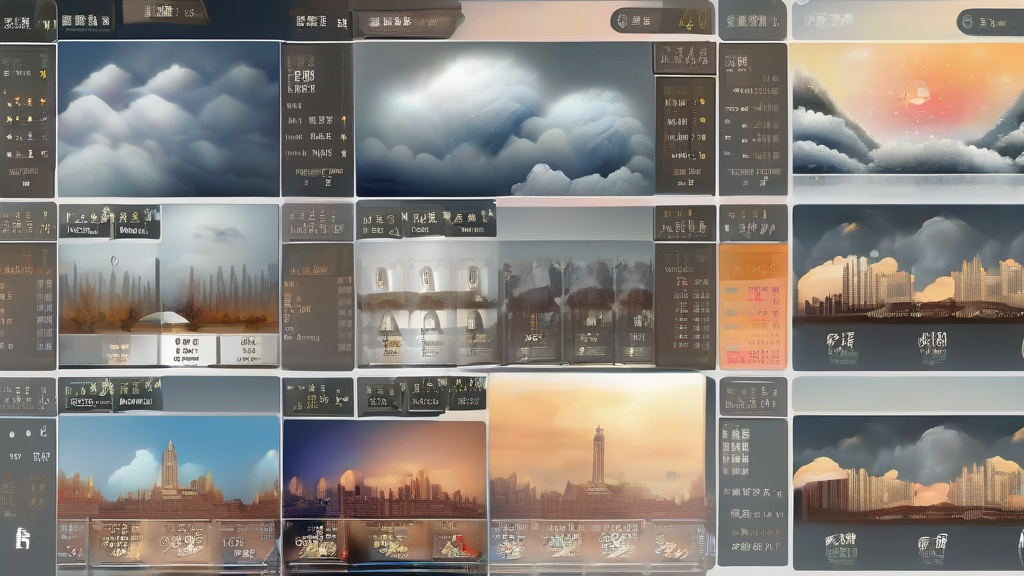The height and width of the screenshot is (576, 1024).
Task: Click the red-accented thumbnail icon under the dusk skyline
Action: [x=458, y=543]
